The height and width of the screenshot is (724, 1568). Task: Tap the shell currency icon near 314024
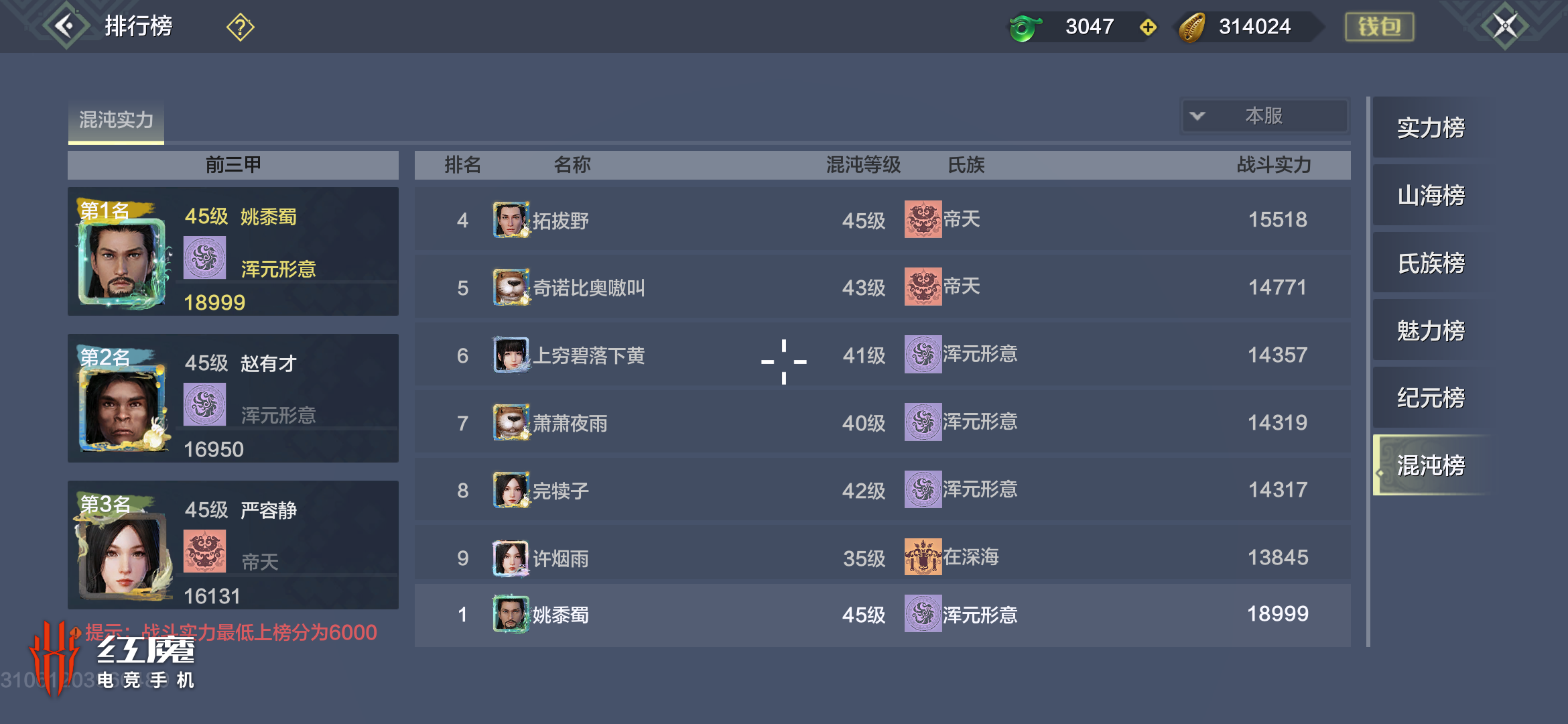[x=1193, y=27]
